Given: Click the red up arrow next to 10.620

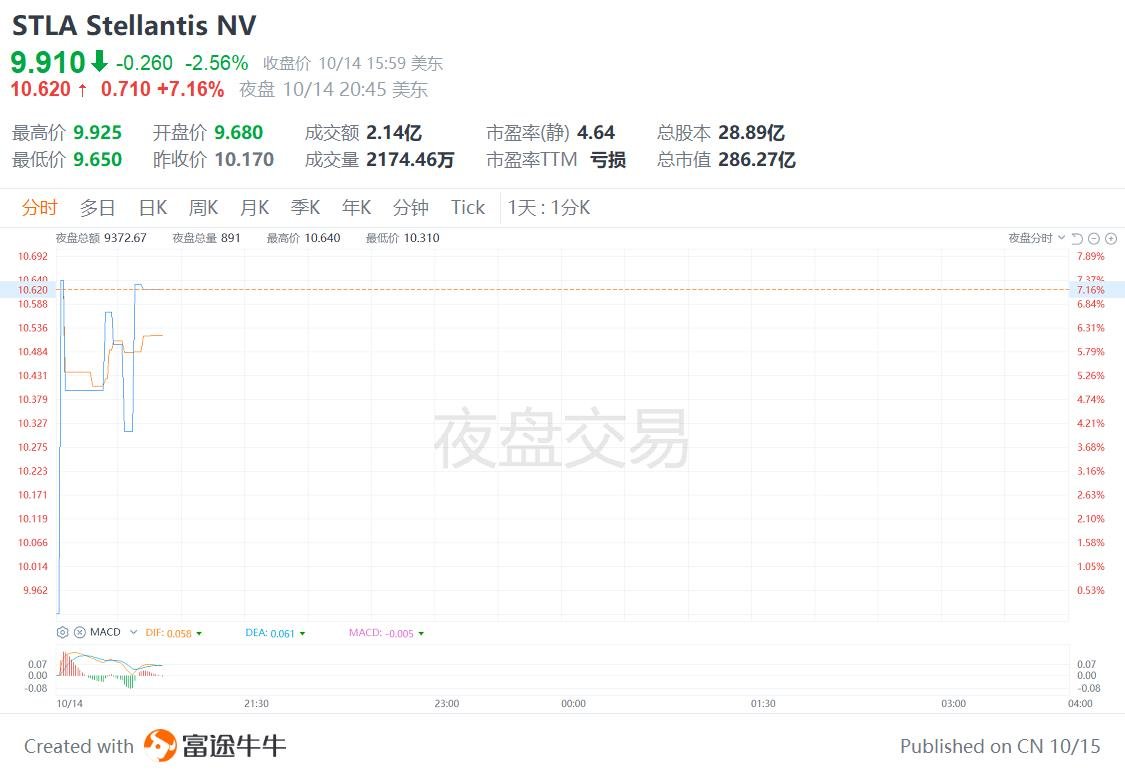Looking at the screenshot, I should pos(84,89).
